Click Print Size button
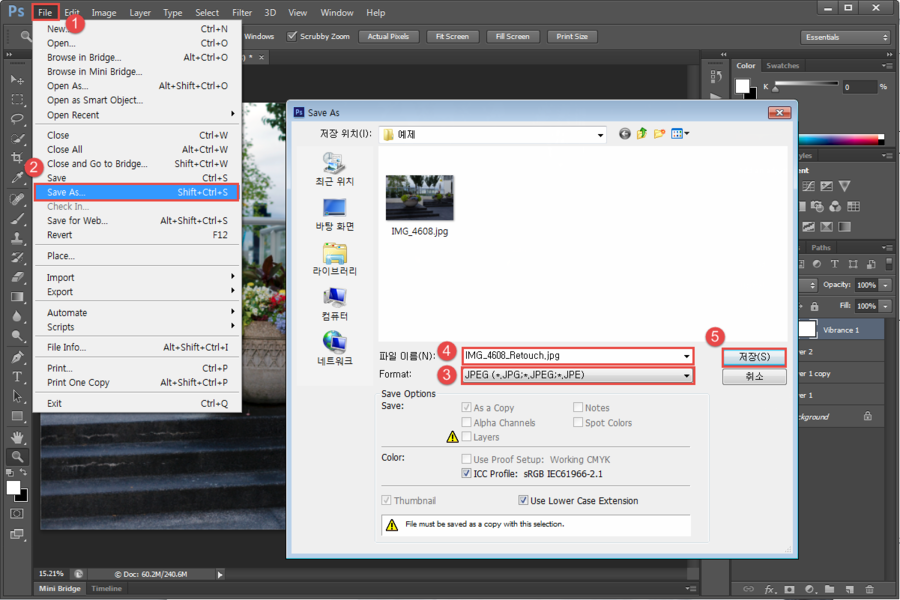This screenshot has width=900, height=600. 572,37
